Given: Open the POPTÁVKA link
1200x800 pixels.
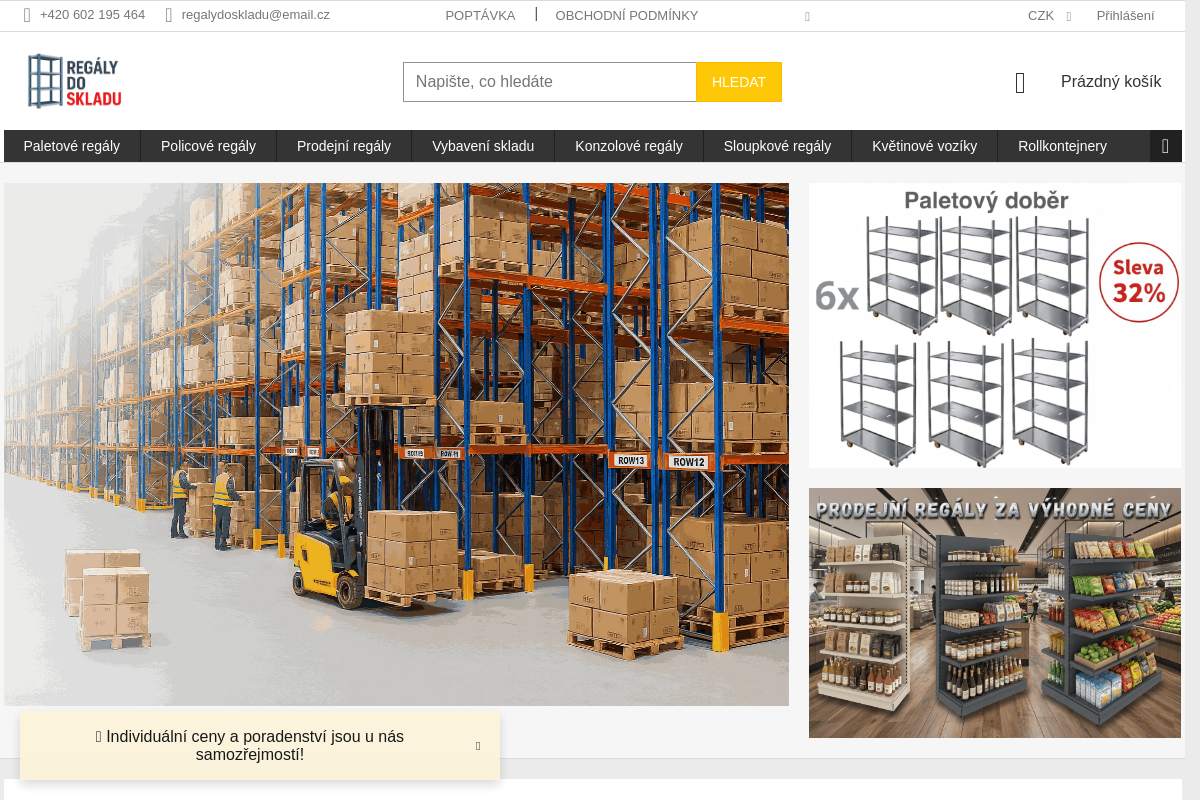Looking at the screenshot, I should click(x=480, y=16).
